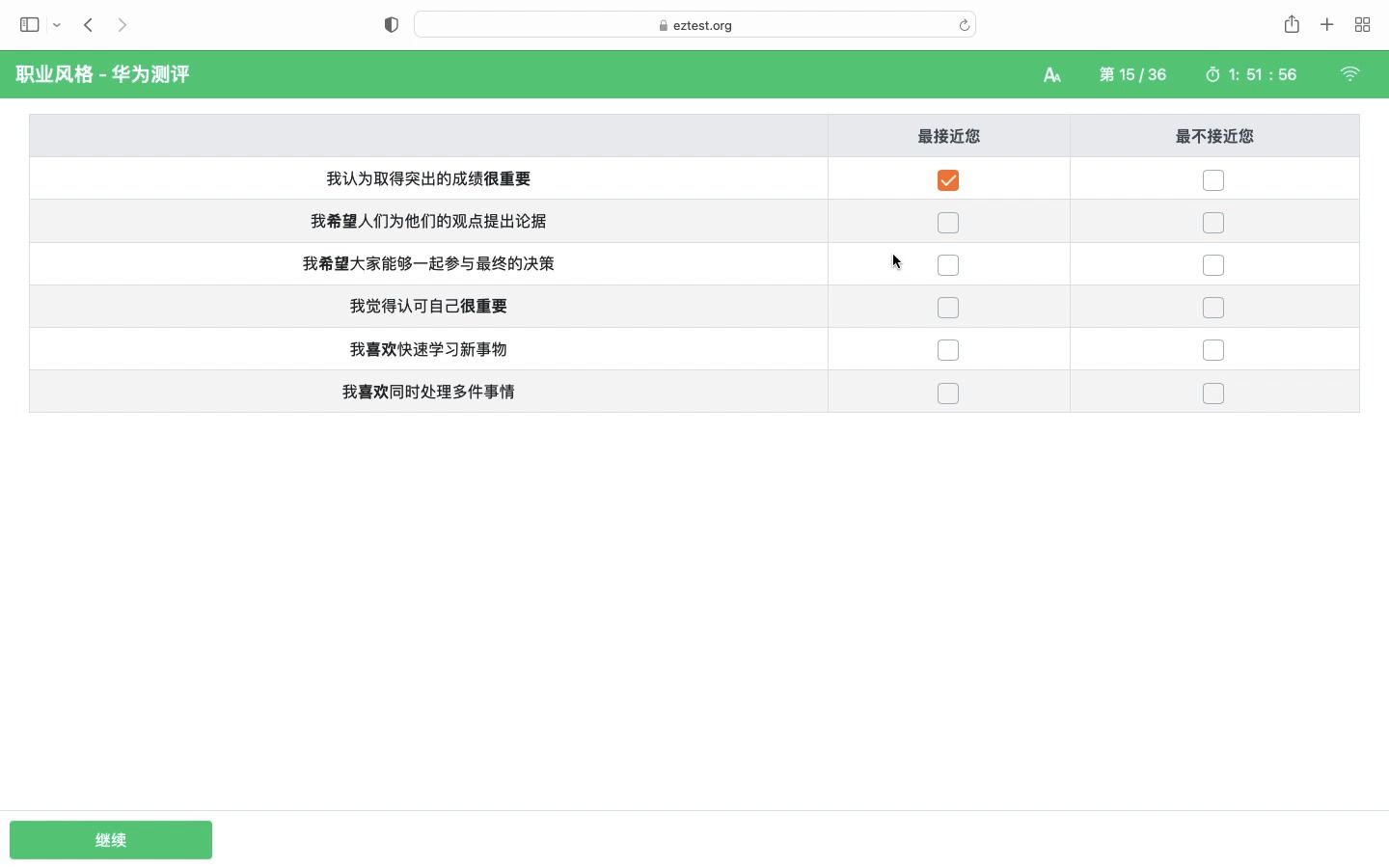Image resolution: width=1389 pixels, height=868 pixels.
Task: Click the statement 我觉得认可自己很重要
Action: 428,306
